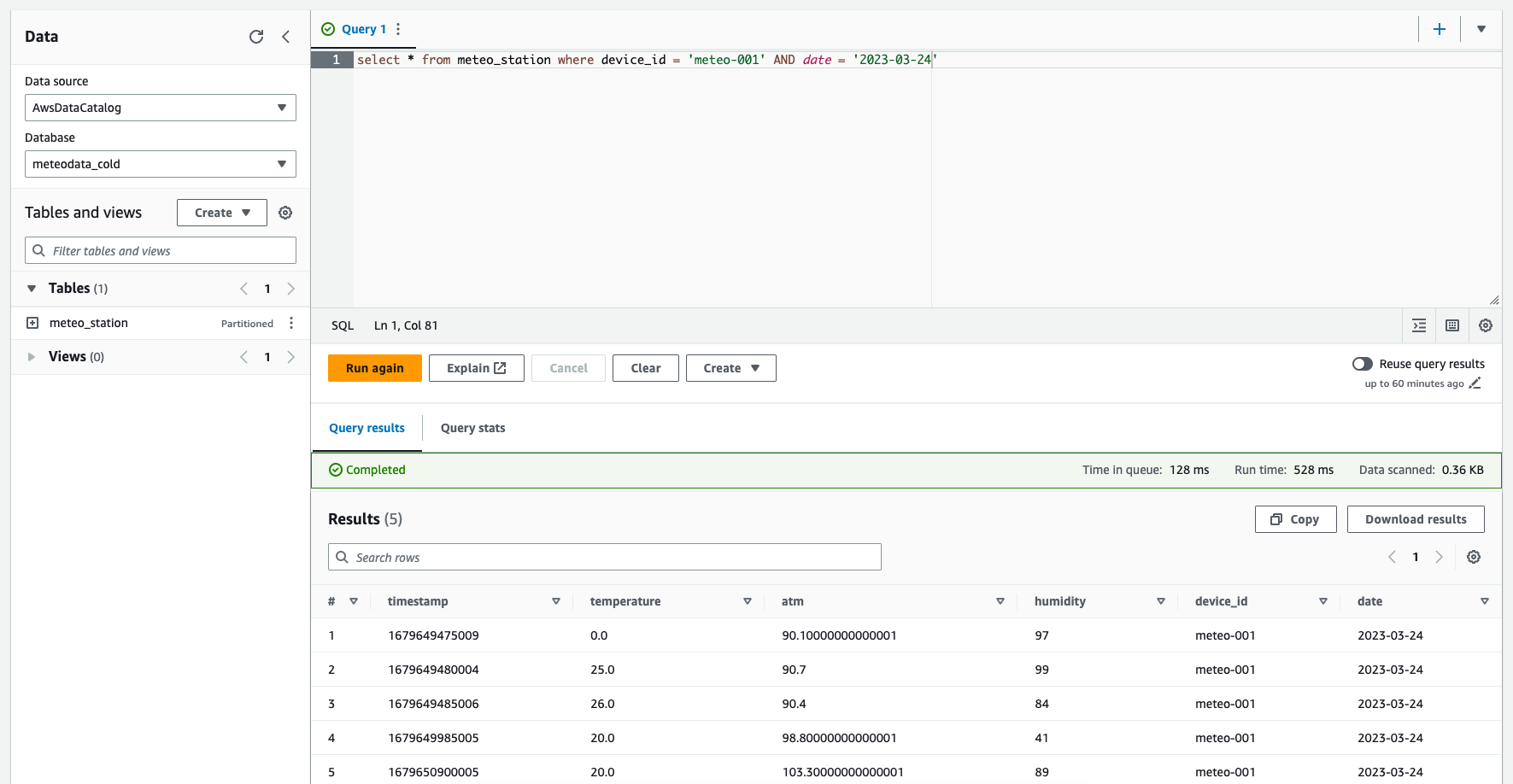The height and width of the screenshot is (784, 1513).
Task: Sort by row number column
Action: (354, 601)
